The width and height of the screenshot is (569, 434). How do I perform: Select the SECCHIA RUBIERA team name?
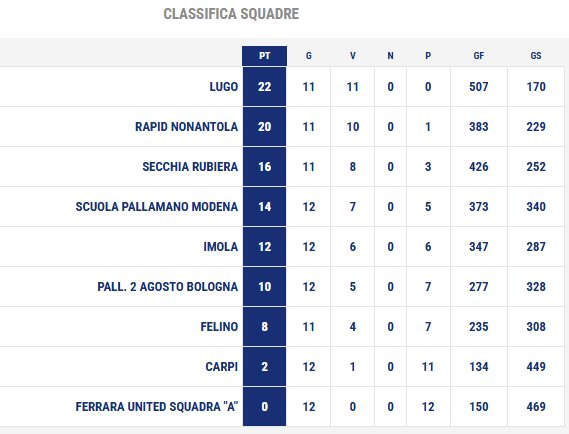pyautogui.click(x=190, y=167)
